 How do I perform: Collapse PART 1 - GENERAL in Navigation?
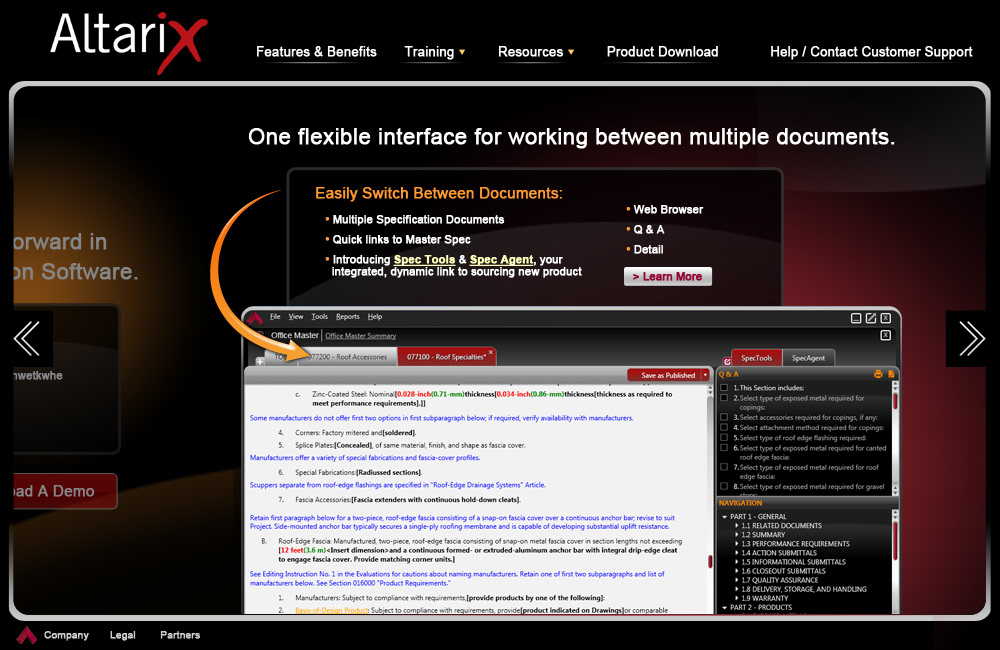[x=724, y=517]
